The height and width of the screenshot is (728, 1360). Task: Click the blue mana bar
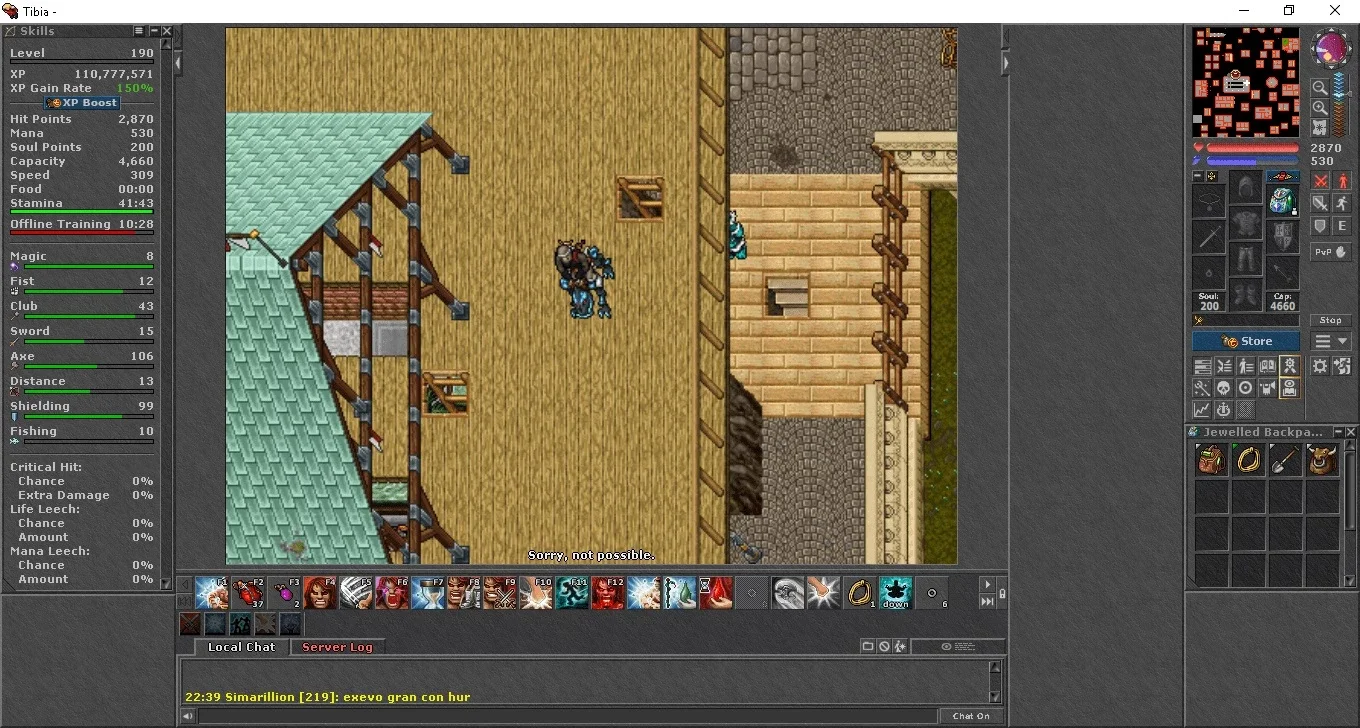1251,161
